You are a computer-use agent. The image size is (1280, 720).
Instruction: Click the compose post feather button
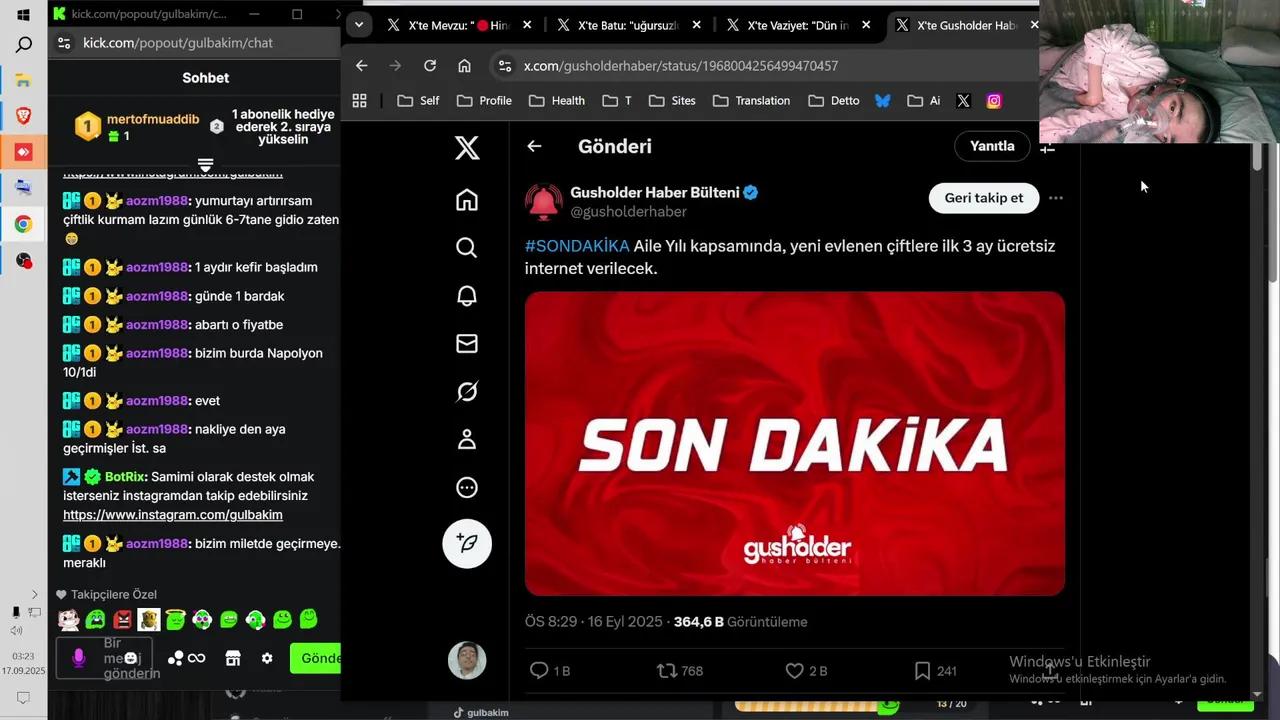467,544
